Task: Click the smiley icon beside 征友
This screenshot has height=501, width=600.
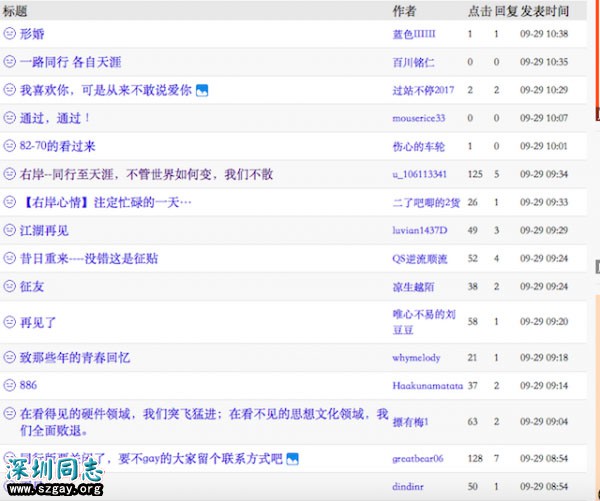Action: click(10, 286)
